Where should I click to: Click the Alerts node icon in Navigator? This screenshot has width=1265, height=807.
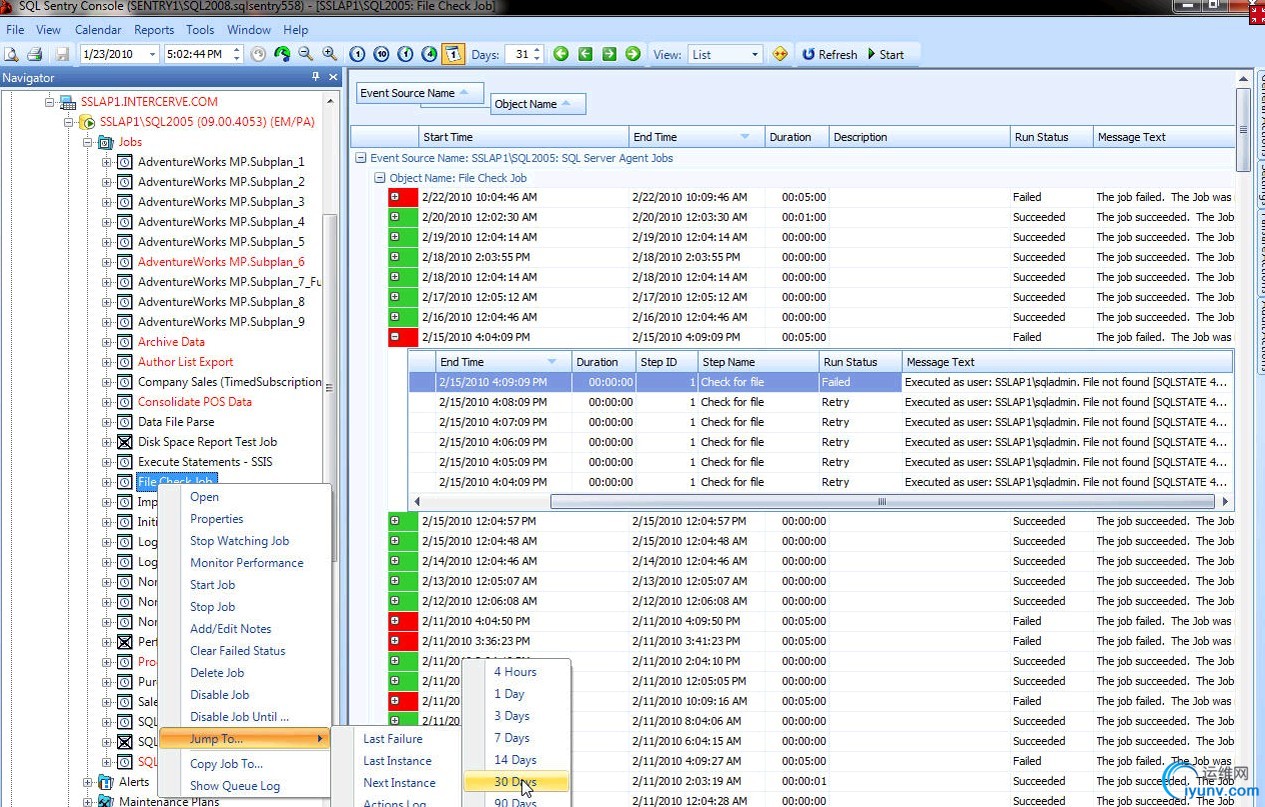pos(106,782)
